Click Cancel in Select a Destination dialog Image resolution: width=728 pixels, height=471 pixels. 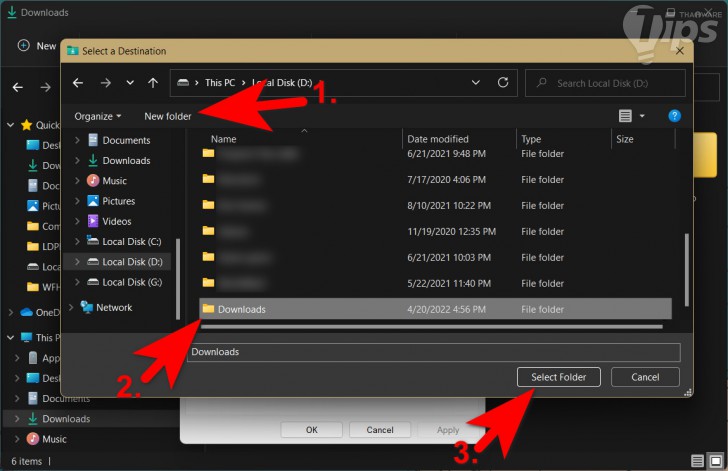coord(645,377)
